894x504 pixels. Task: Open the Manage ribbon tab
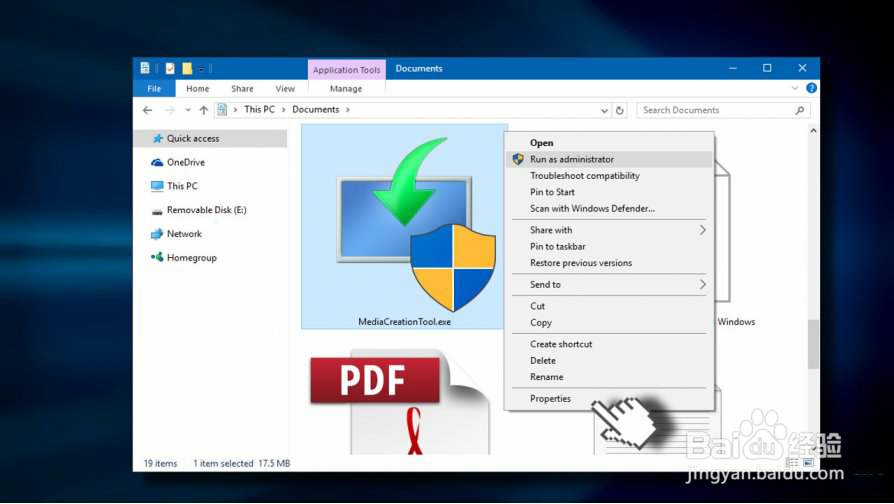click(x=346, y=88)
